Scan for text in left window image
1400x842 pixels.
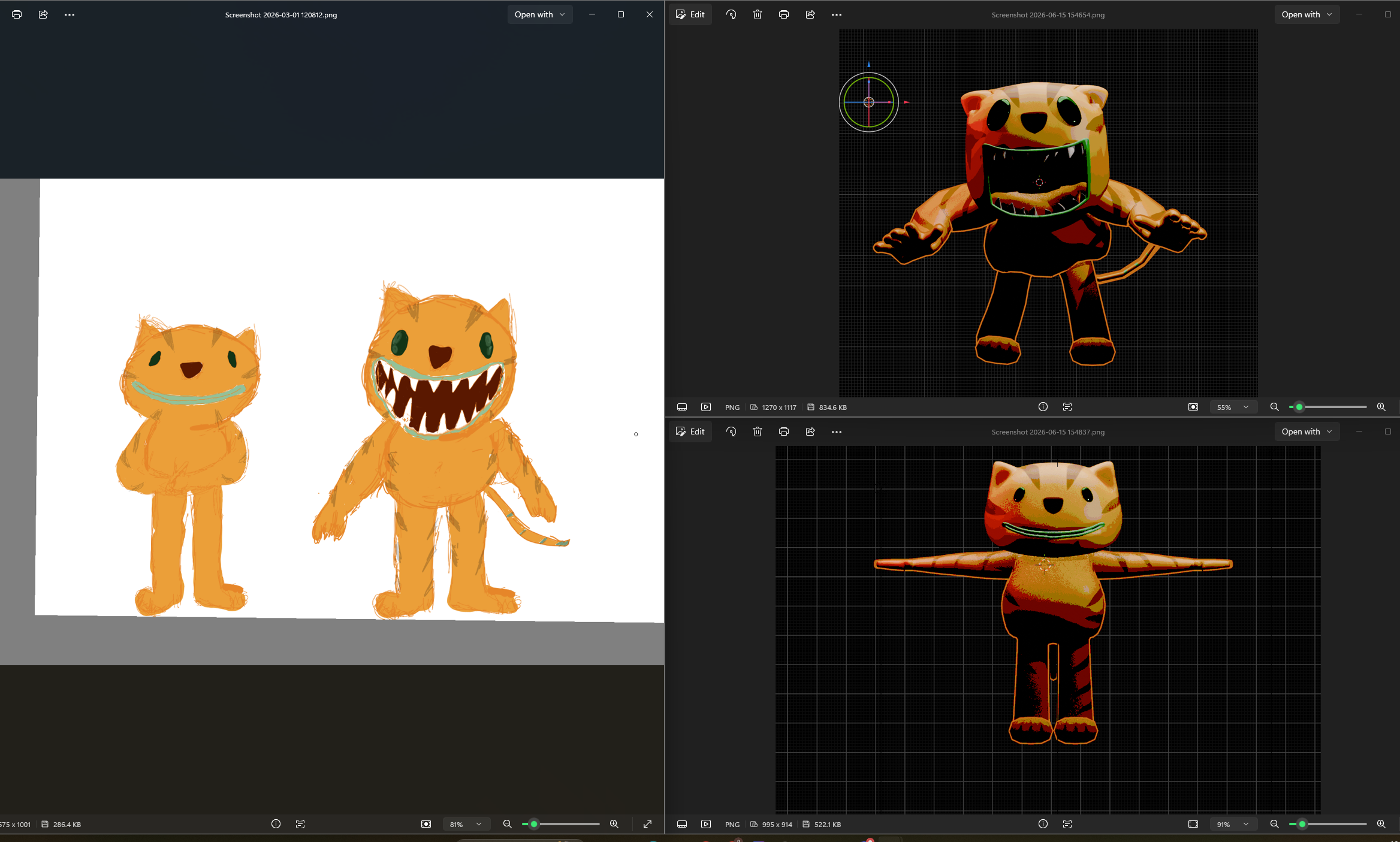tap(300, 824)
